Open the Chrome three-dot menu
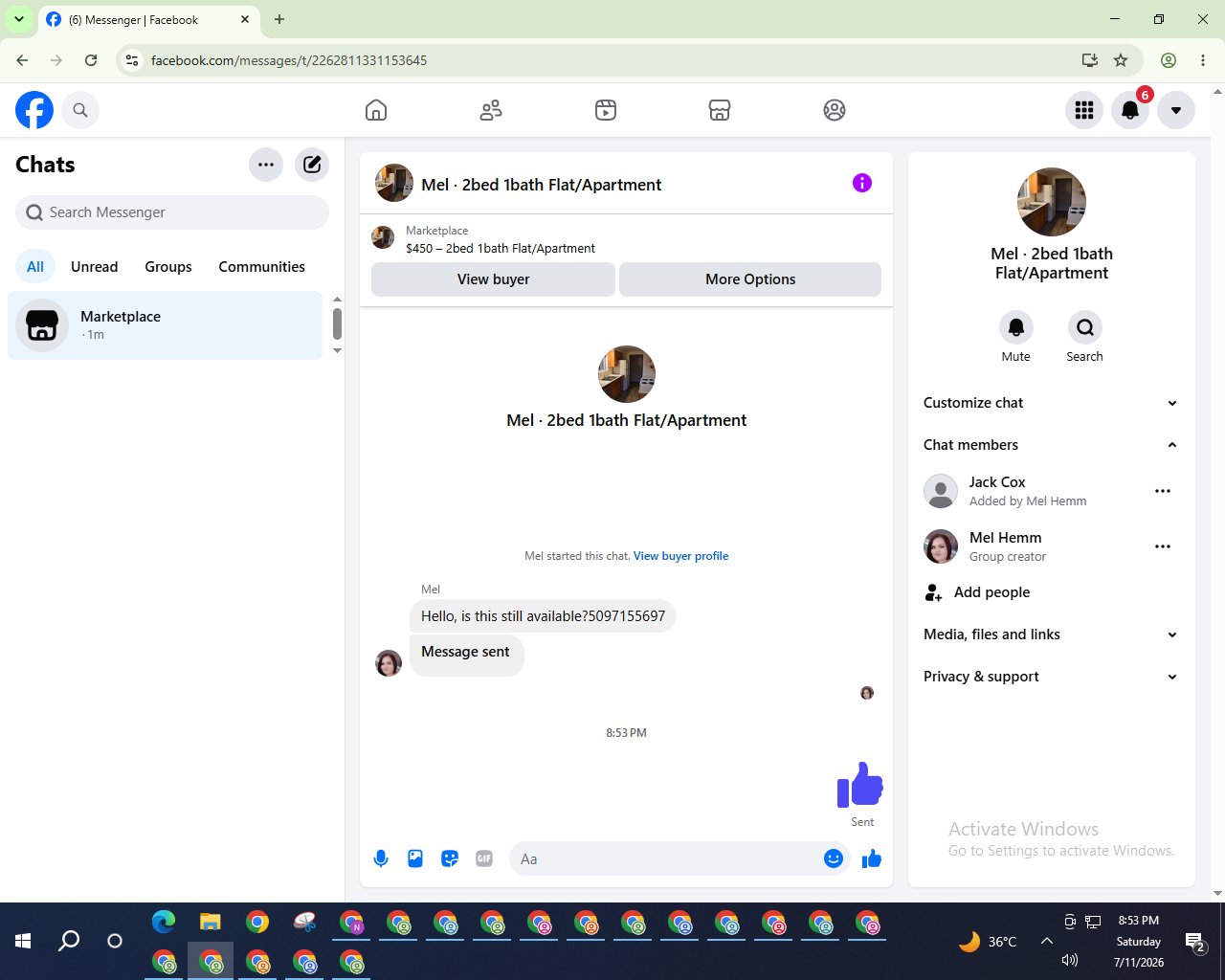Screen dimensions: 1225x980 point(1203,60)
